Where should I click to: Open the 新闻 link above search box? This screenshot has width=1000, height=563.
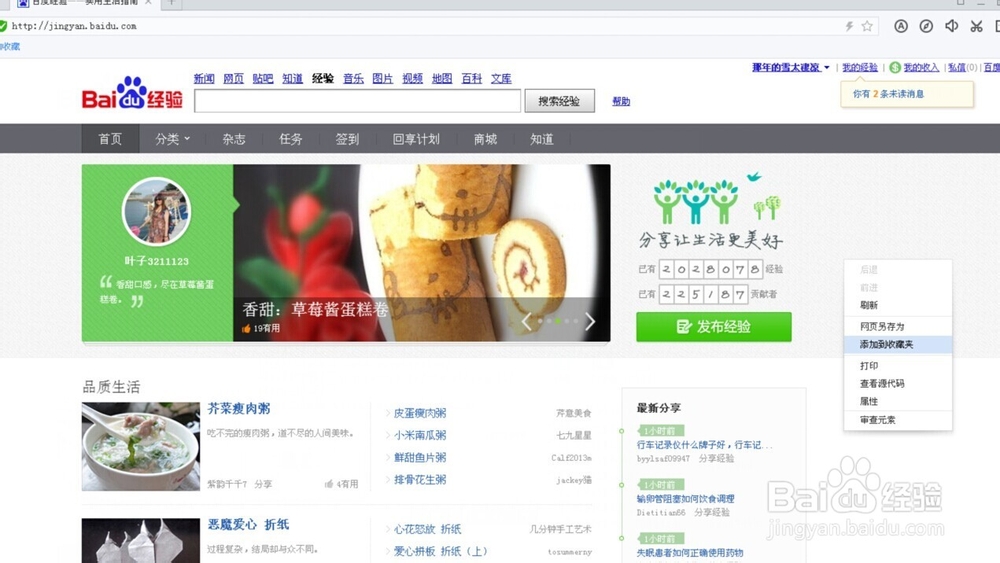[x=204, y=78]
